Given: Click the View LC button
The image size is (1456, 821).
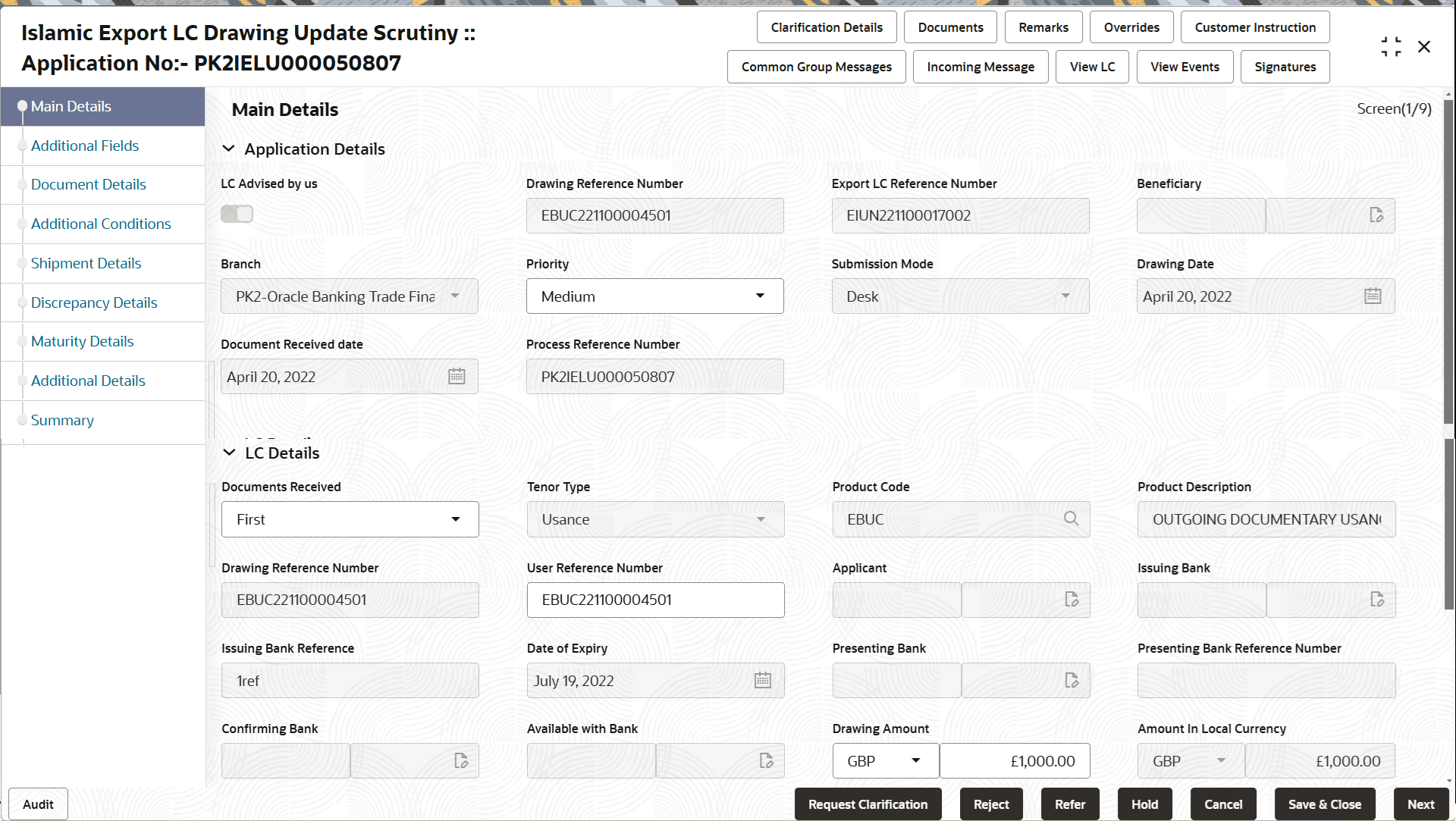Looking at the screenshot, I should 1092,67.
